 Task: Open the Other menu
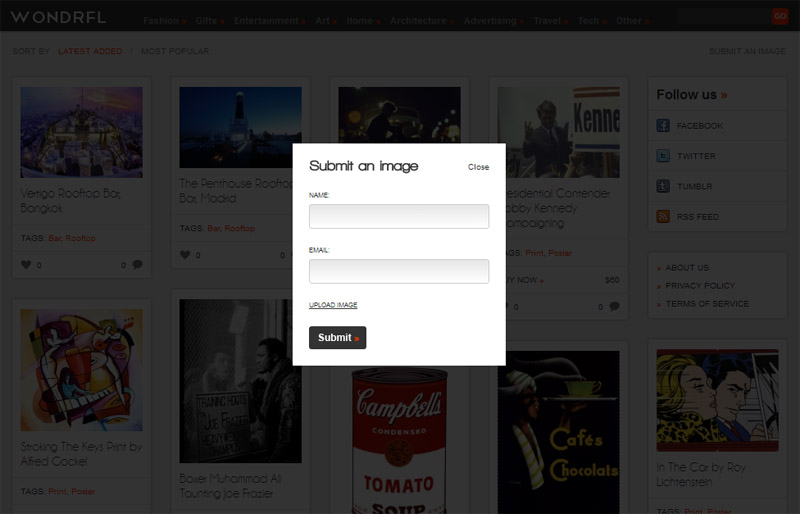pyautogui.click(x=632, y=20)
